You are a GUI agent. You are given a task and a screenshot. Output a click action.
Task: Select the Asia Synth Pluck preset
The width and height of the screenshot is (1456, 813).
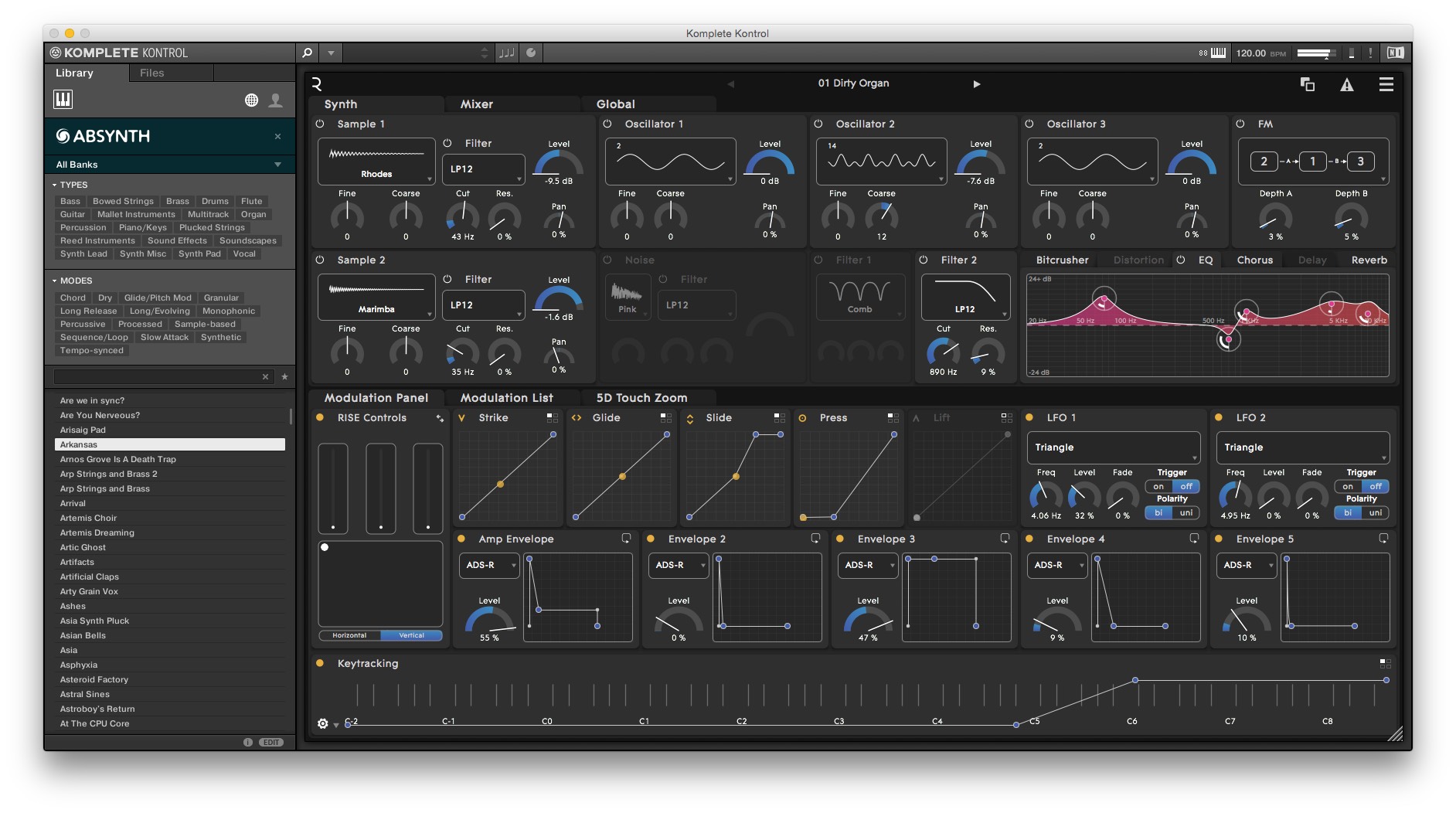[x=94, y=621]
